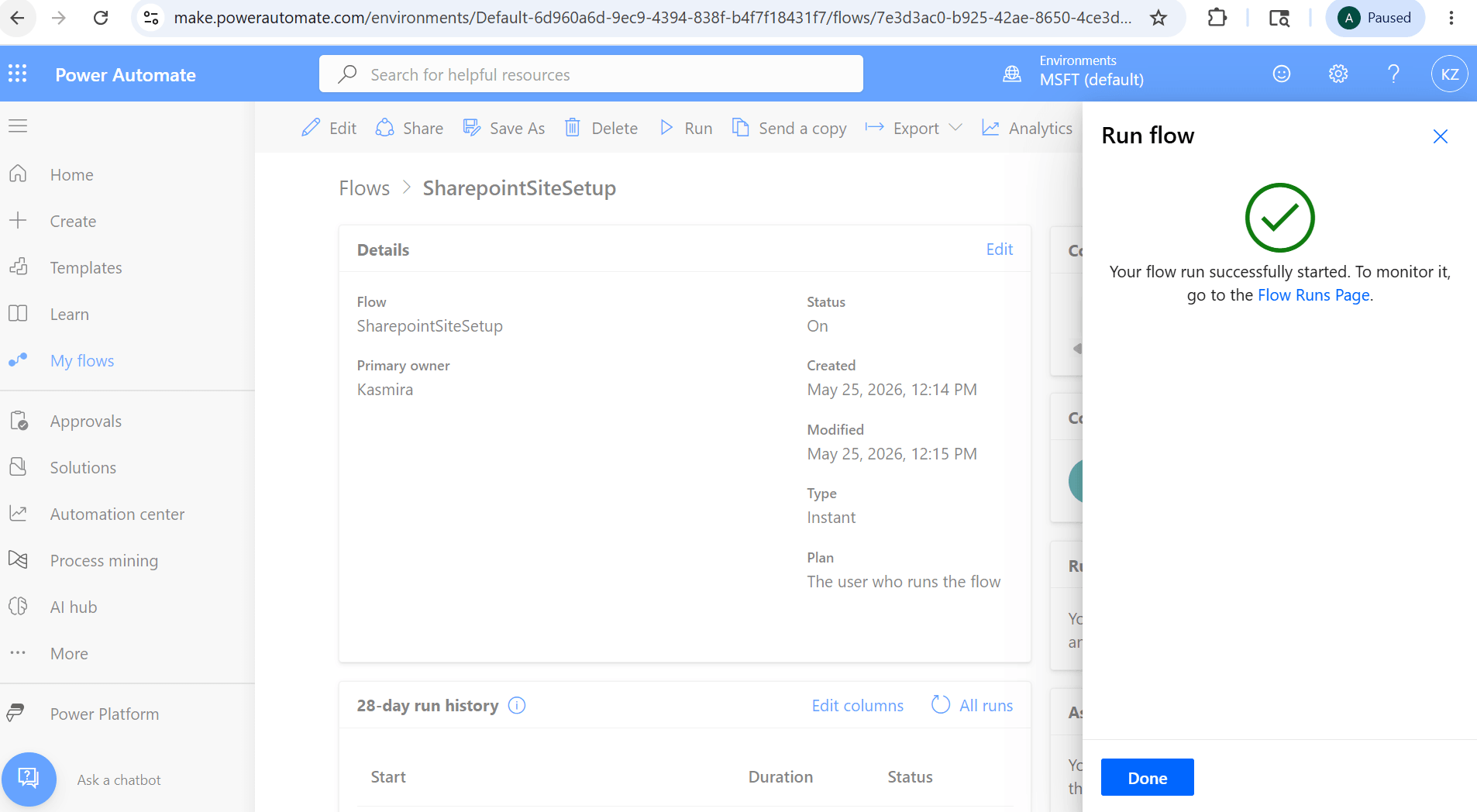Click the AI hub brain icon
Image resolution: width=1477 pixels, height=812 pixels.
click(x=18, y=606)
